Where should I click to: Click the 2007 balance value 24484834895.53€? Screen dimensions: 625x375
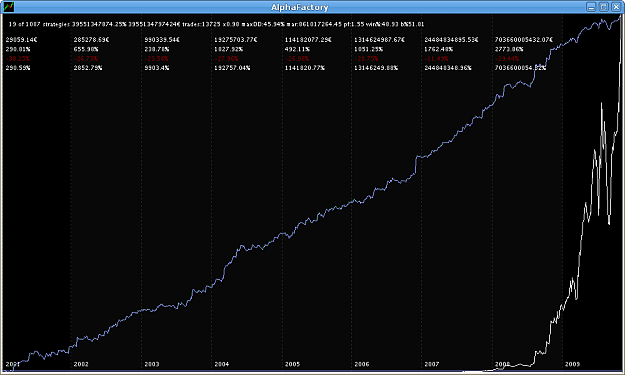tap(451, 40)
